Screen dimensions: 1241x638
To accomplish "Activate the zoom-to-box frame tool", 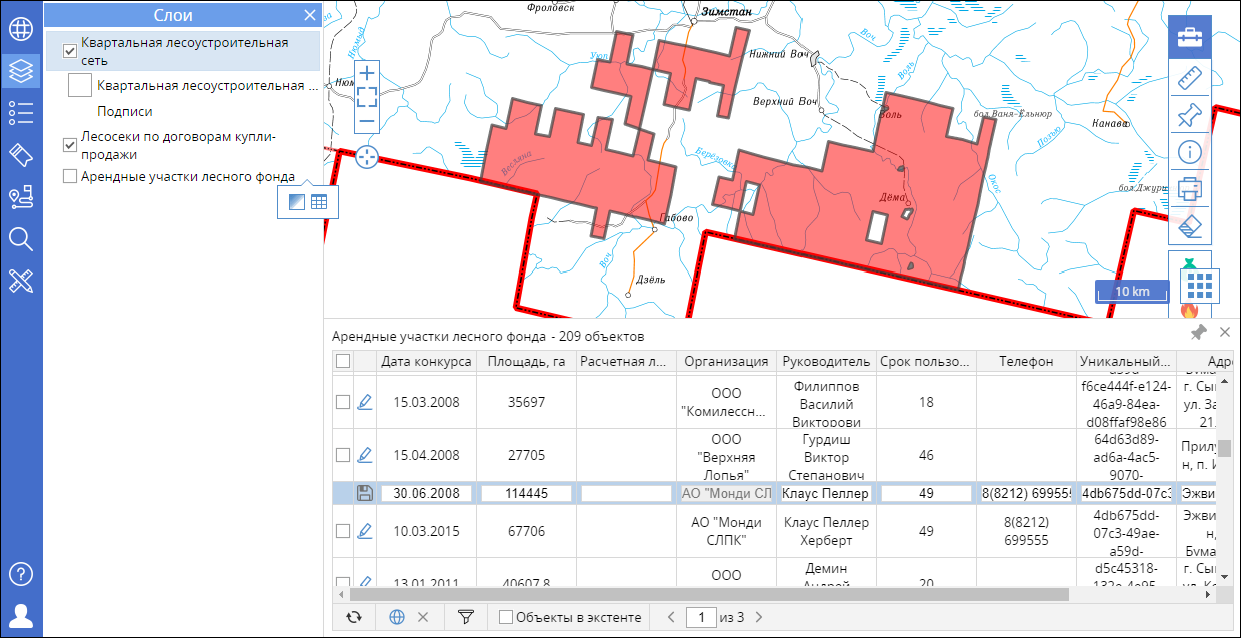I will click(x=367, y=97).
